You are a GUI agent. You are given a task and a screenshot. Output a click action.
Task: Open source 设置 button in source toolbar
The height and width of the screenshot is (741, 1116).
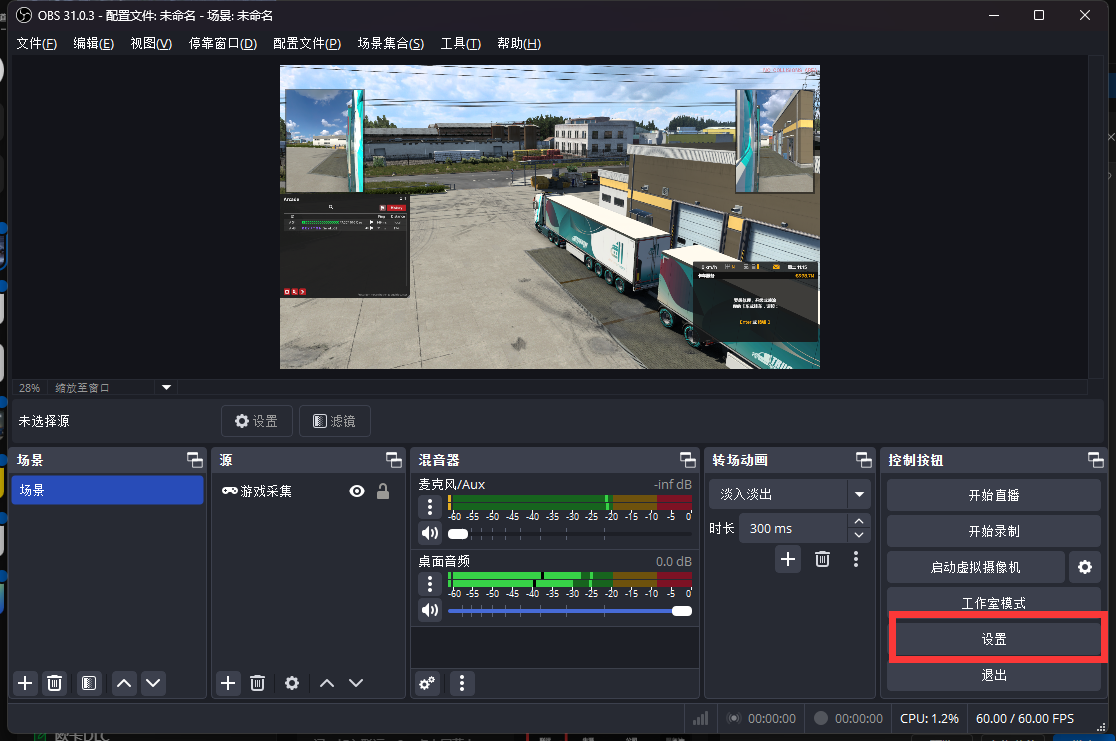pyautogui.click(x=257, y=421)
